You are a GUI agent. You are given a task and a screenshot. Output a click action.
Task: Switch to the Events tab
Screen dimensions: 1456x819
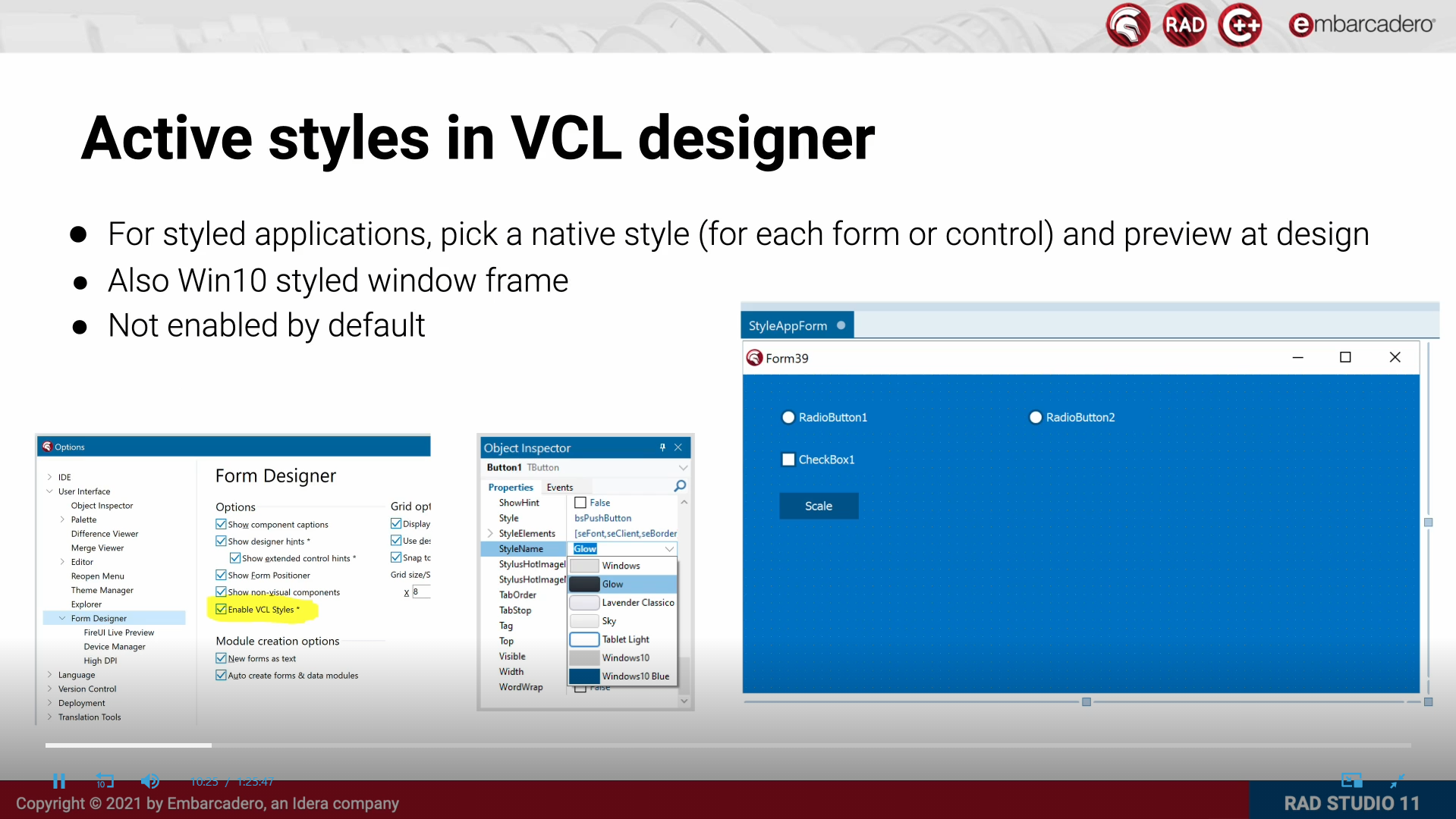560,487
